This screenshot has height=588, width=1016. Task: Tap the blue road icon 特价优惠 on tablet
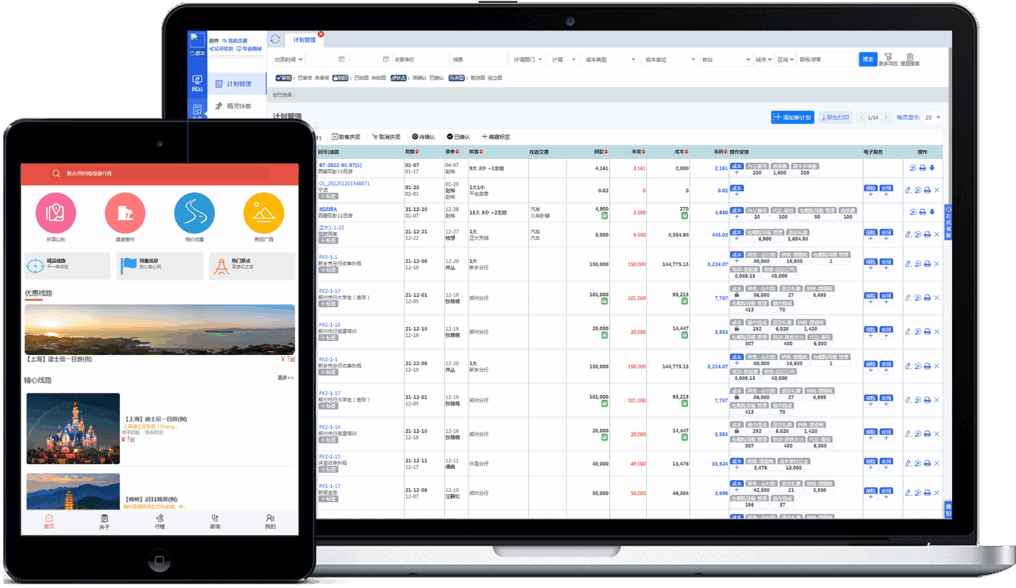coord(194,213)
